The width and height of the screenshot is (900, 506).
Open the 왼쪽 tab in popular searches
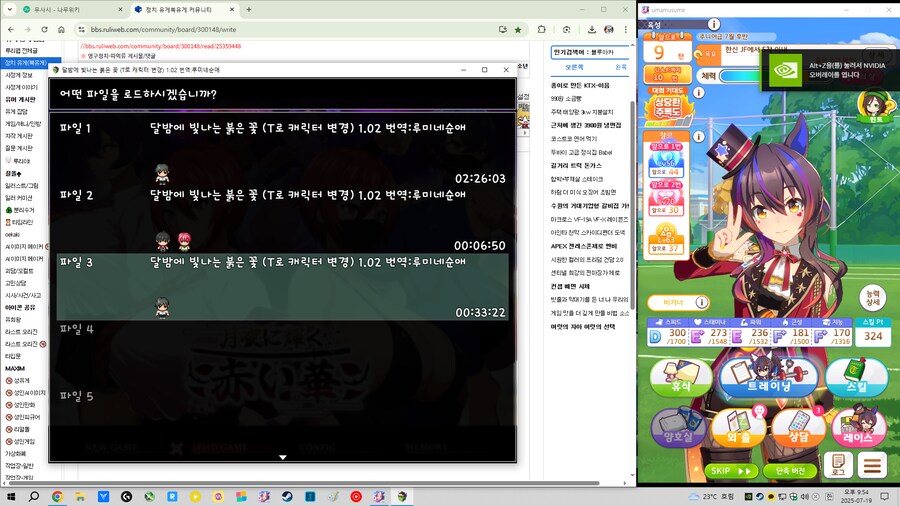tap(620, 67)
